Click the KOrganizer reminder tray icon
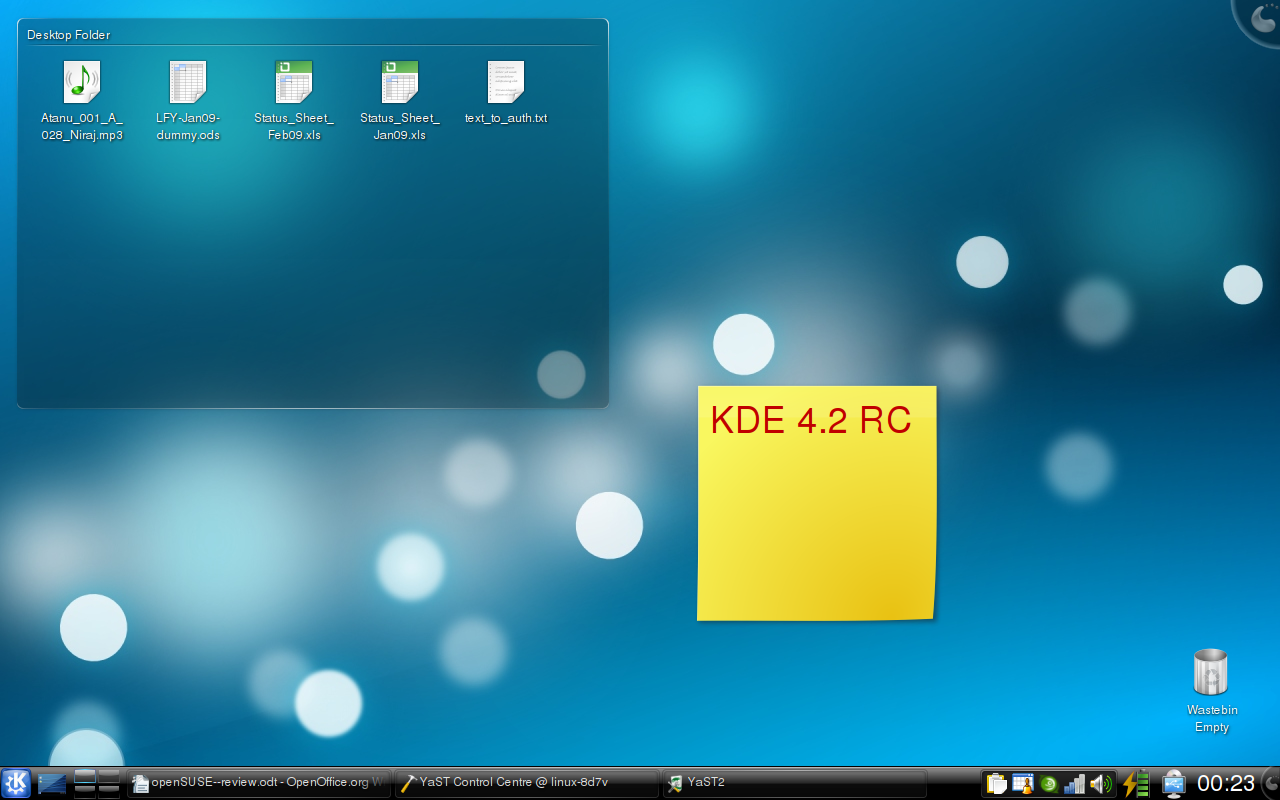Viewport: 1280px width, 800px height. pyautogui.click(x=1022, y=784)
